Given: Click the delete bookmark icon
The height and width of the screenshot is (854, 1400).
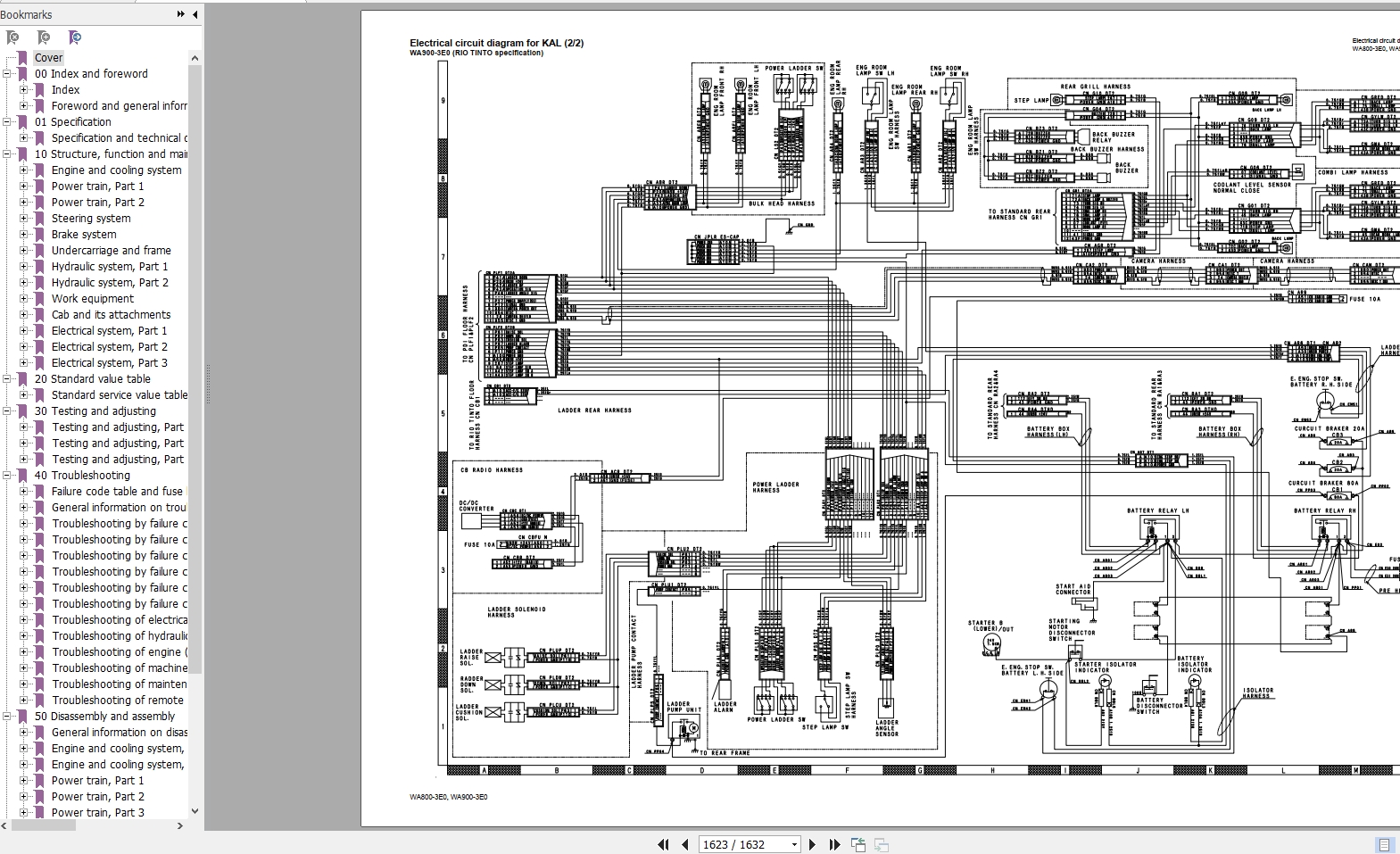Looking at the screenshot, I should (x=12, y=37).
